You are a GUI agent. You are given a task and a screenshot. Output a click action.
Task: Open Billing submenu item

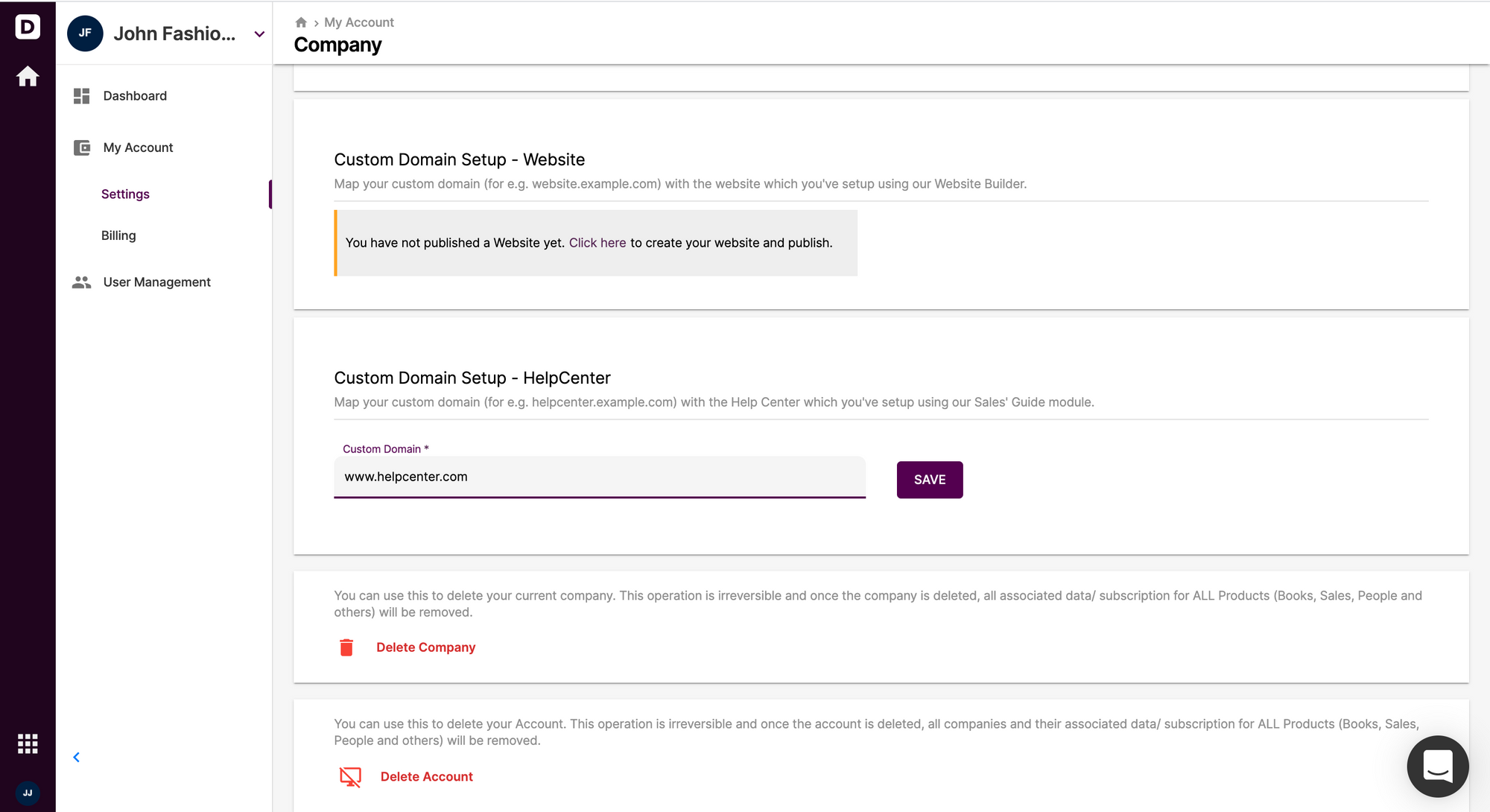[x=118, y=235]
